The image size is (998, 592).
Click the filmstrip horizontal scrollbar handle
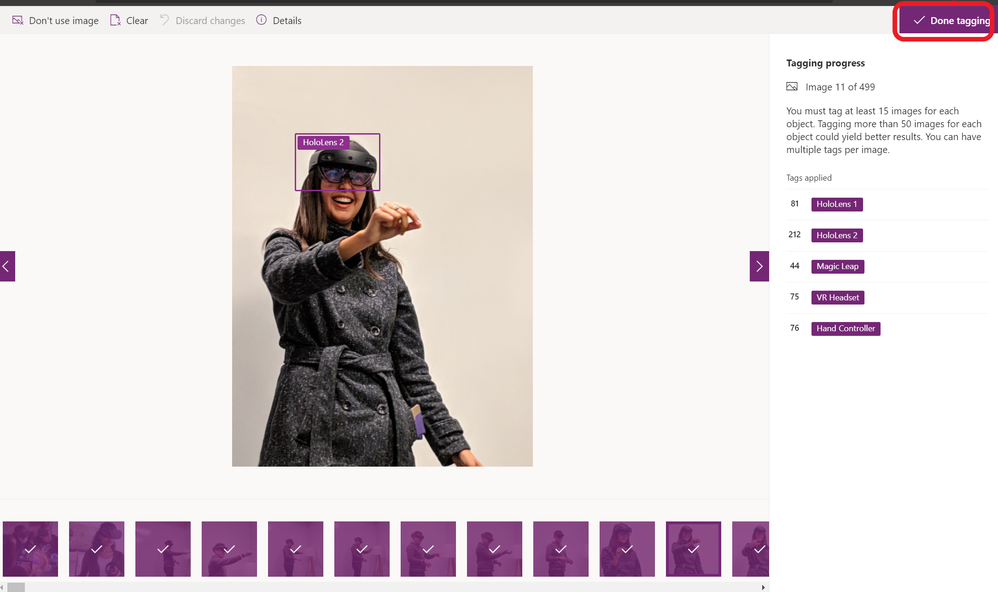[x=16, y=587]
